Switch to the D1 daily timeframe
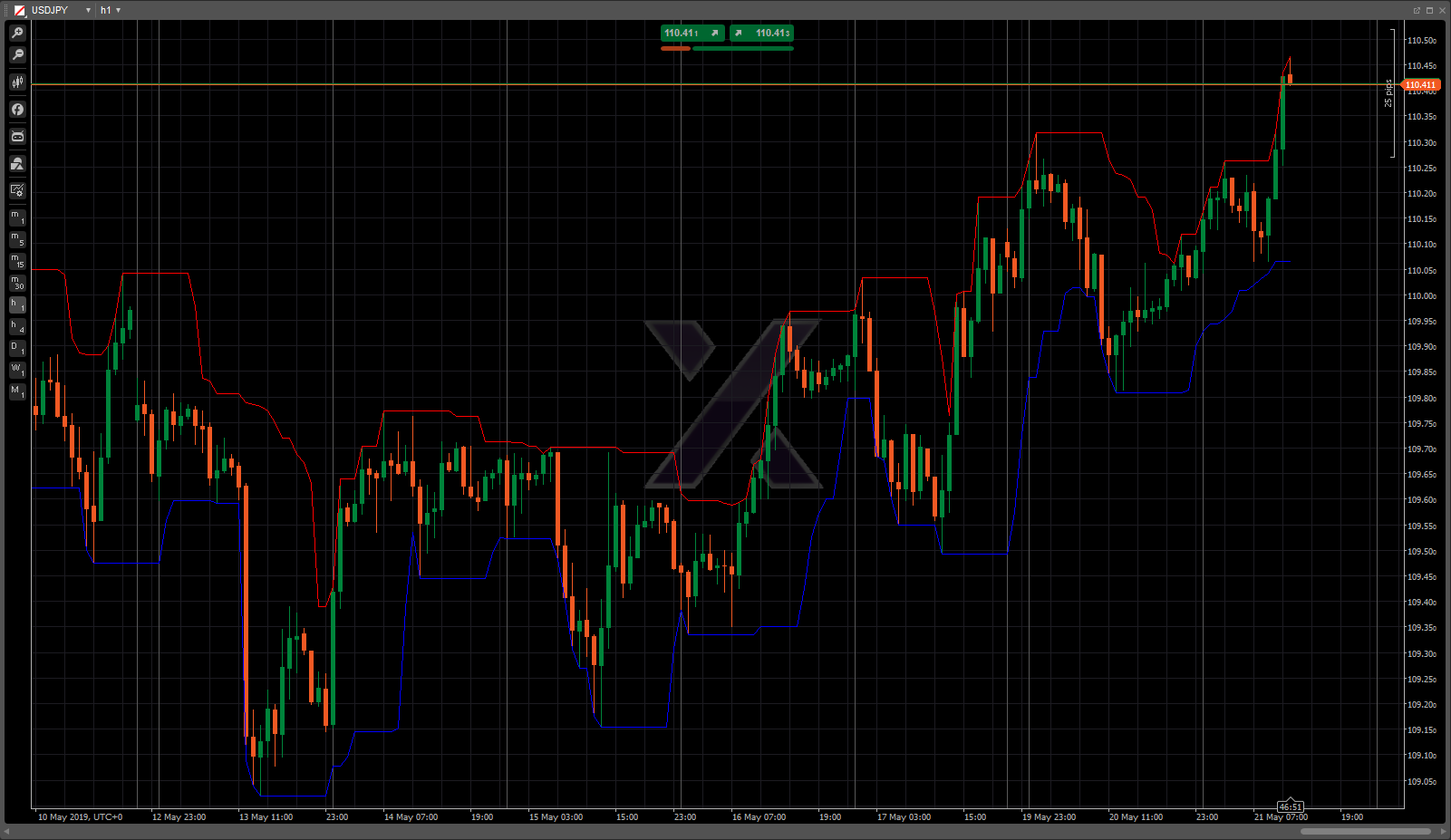Viewport: 1451px width, 840px height. coord(17,348)
